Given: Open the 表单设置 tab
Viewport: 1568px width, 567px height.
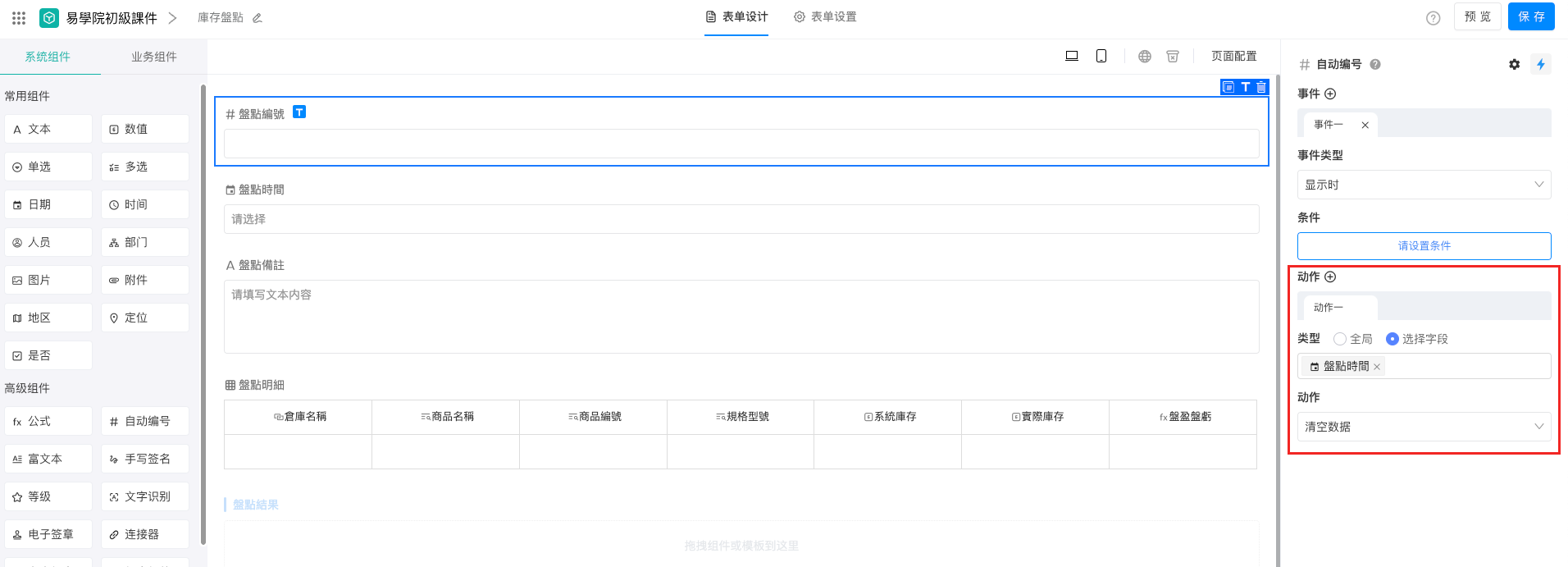Looking at the screenshot, I should (825, 17).
